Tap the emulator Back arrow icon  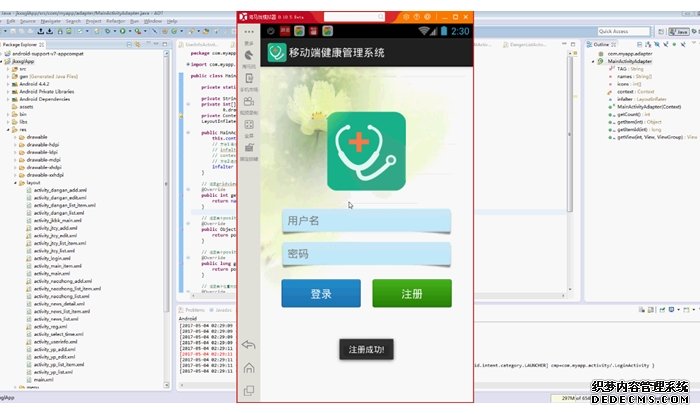pyautogui.click(x=249, y=345)
